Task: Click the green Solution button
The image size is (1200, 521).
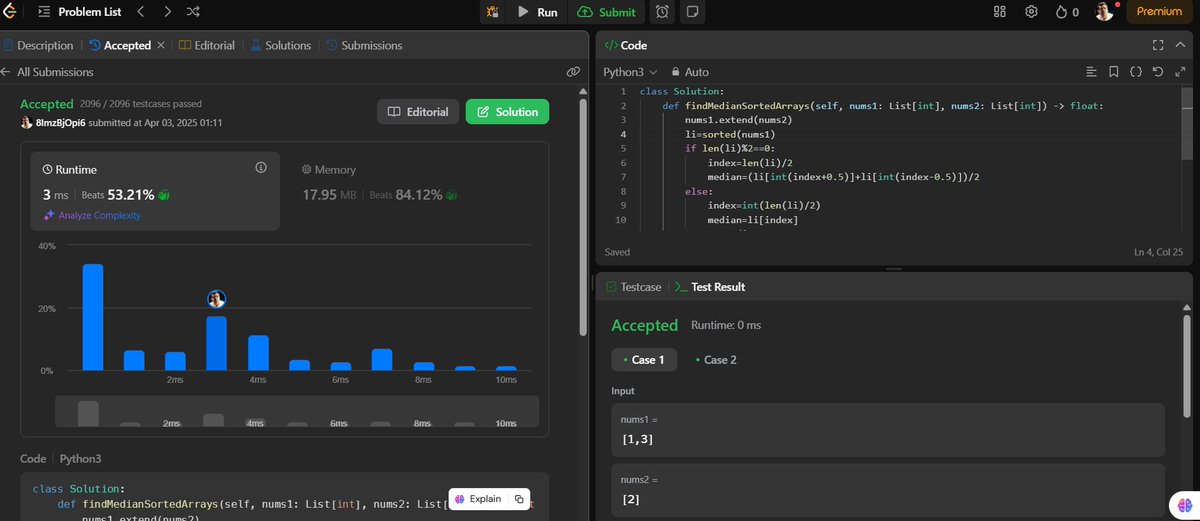Action: pyautogui.click(x=507, y=111)
